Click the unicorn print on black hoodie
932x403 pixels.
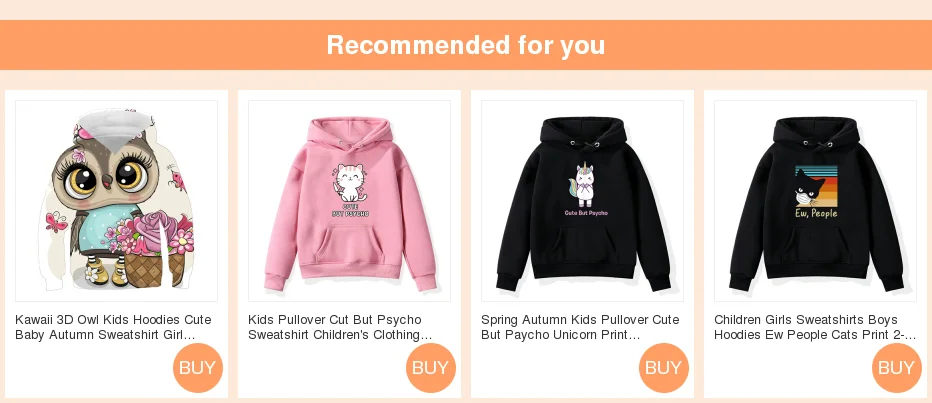pyautogui.click(x=585, y=185)
